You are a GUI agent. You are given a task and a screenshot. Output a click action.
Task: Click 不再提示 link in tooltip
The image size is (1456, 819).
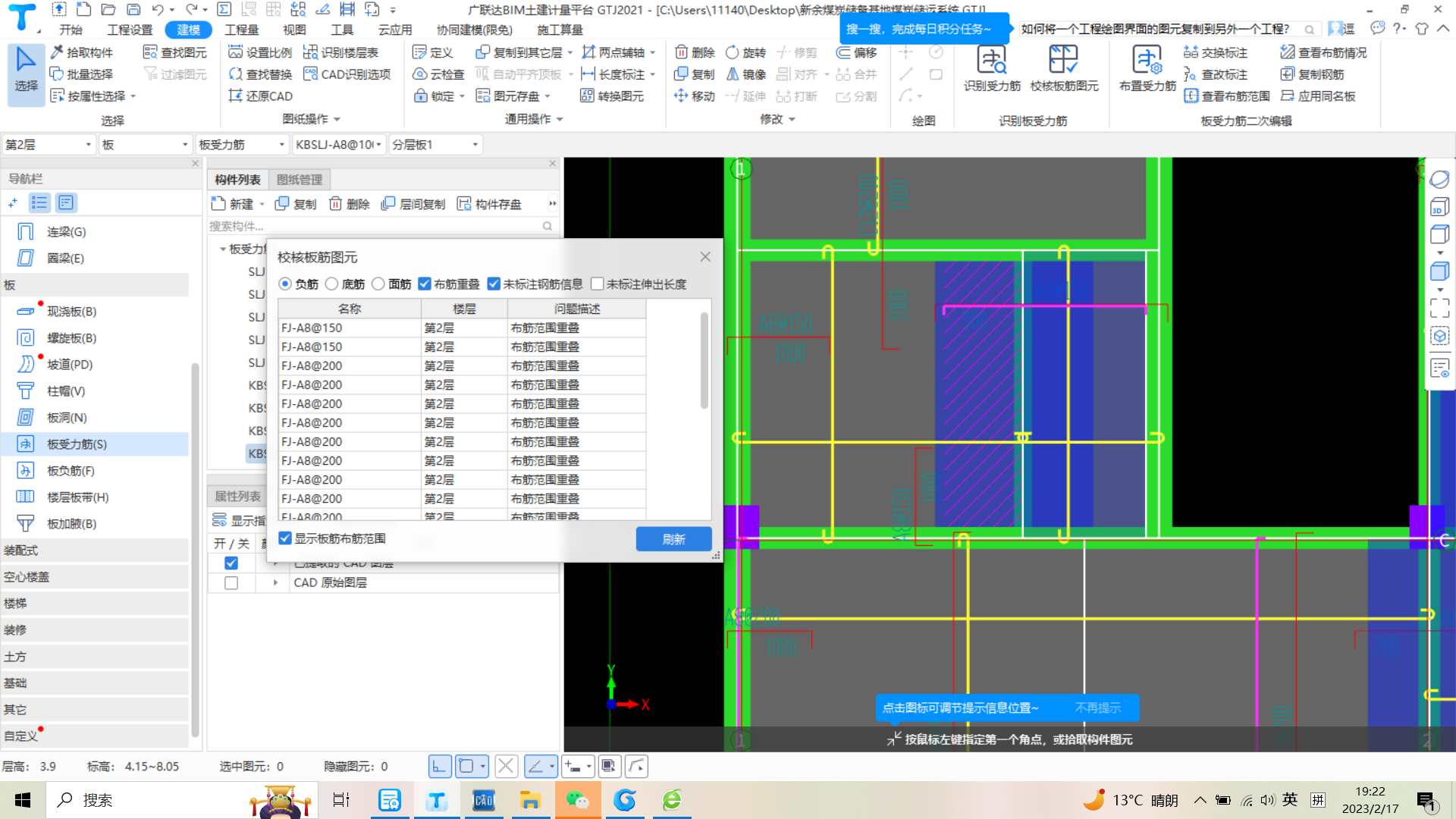point(1097,708)
